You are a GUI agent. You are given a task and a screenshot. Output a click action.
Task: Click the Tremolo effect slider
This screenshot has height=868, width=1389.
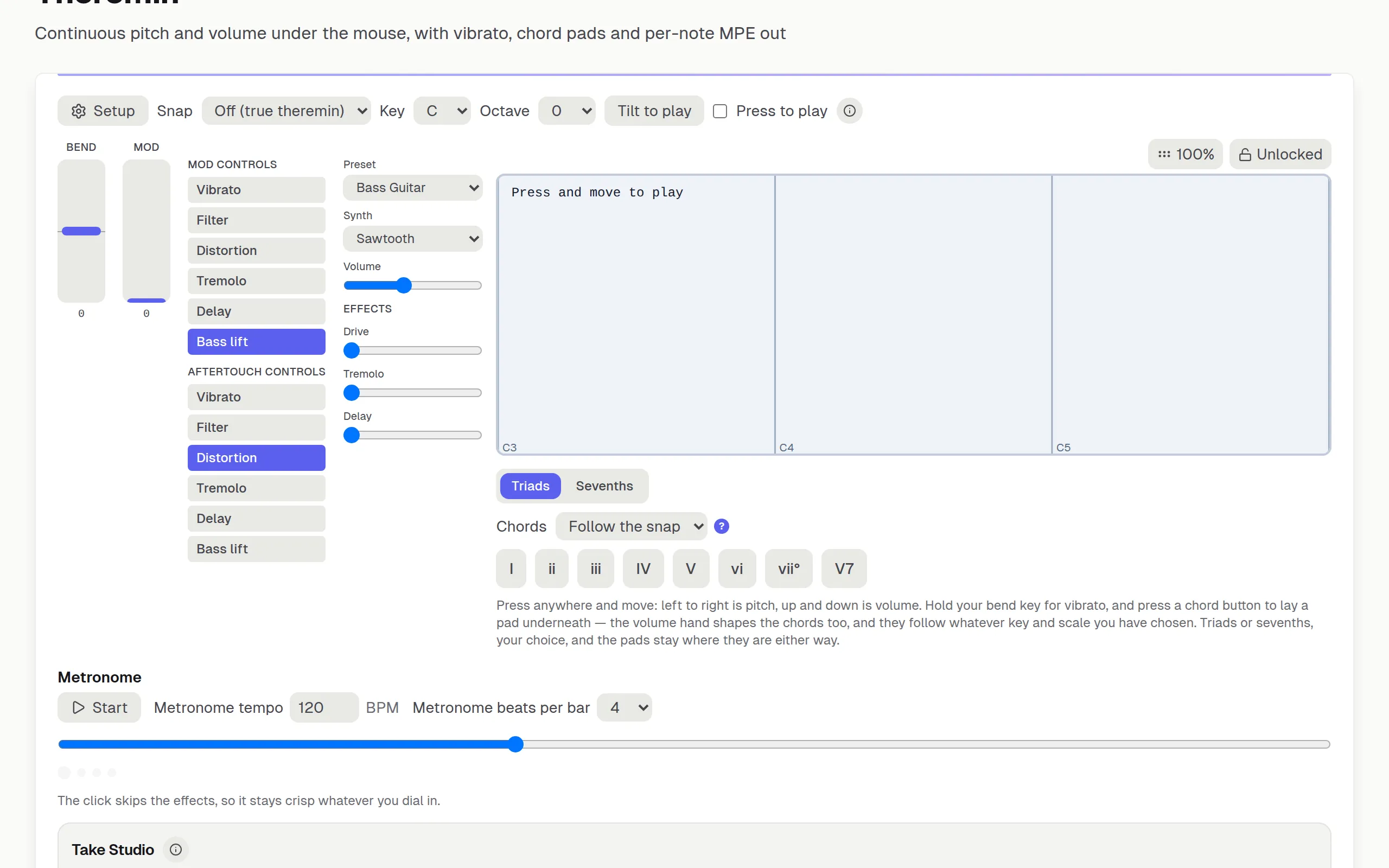[413, 393]
